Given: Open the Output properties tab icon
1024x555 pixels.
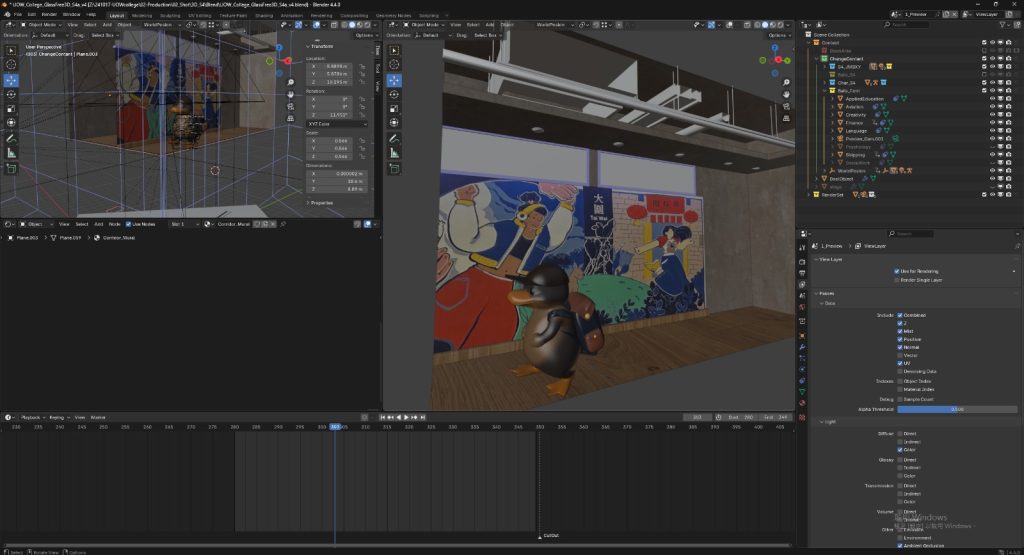Looking at the screenshot, I should pyautogui.click(x=802, y=273).
